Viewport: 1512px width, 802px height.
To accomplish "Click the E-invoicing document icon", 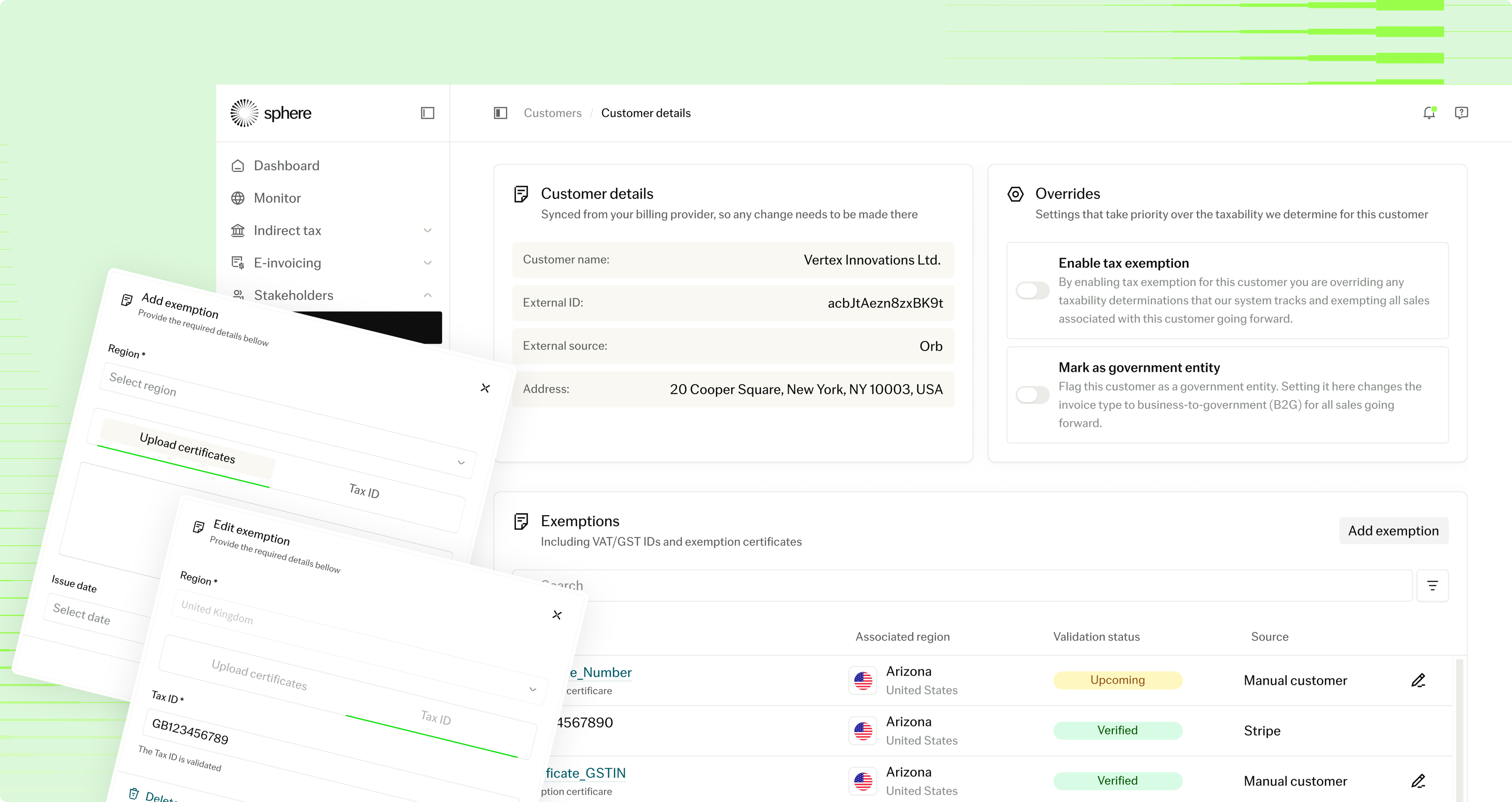I will (x=238, y=262).
